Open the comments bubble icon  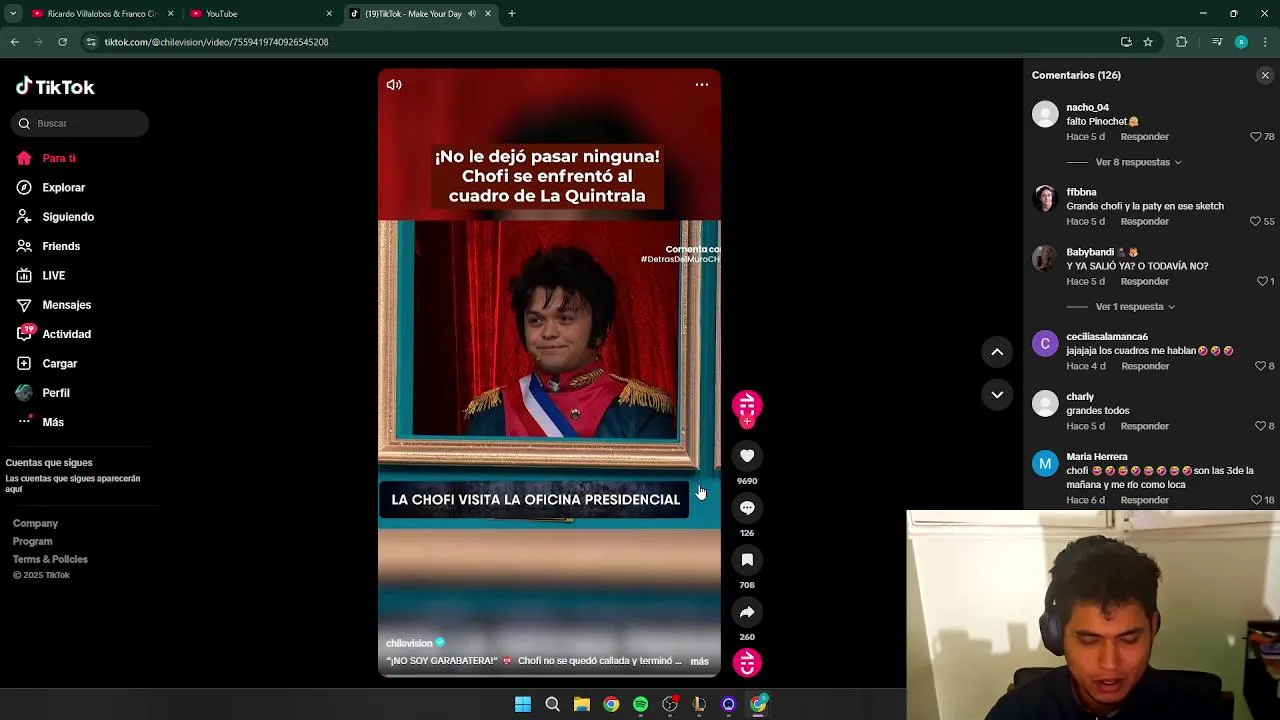[x=747, y=508]
